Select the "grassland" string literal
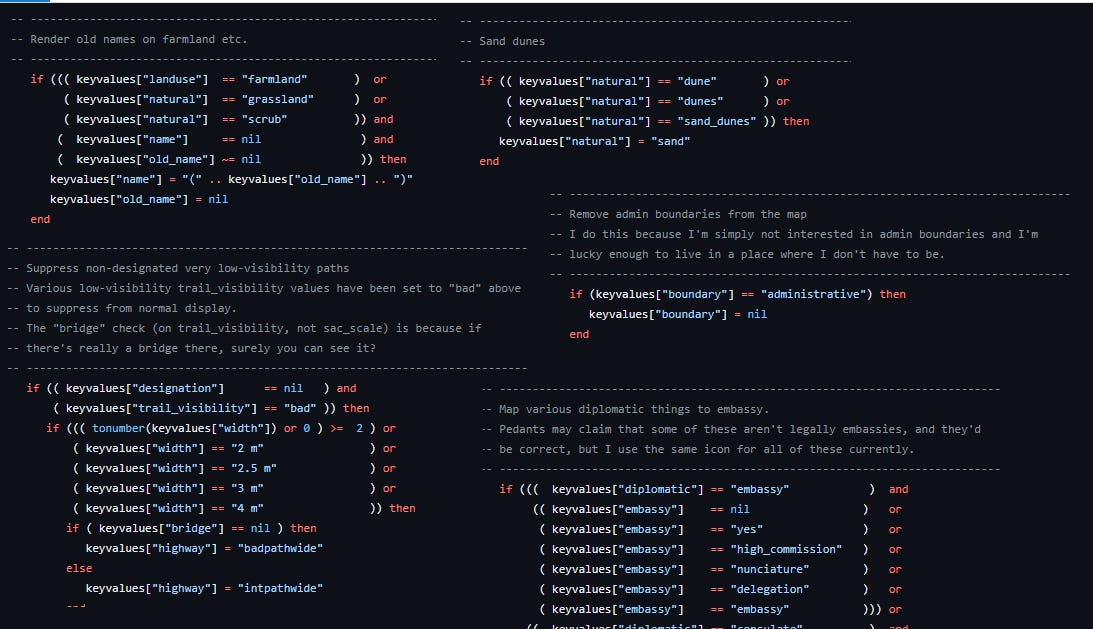This screenshot has width=1093, height=629. [277, 99]
